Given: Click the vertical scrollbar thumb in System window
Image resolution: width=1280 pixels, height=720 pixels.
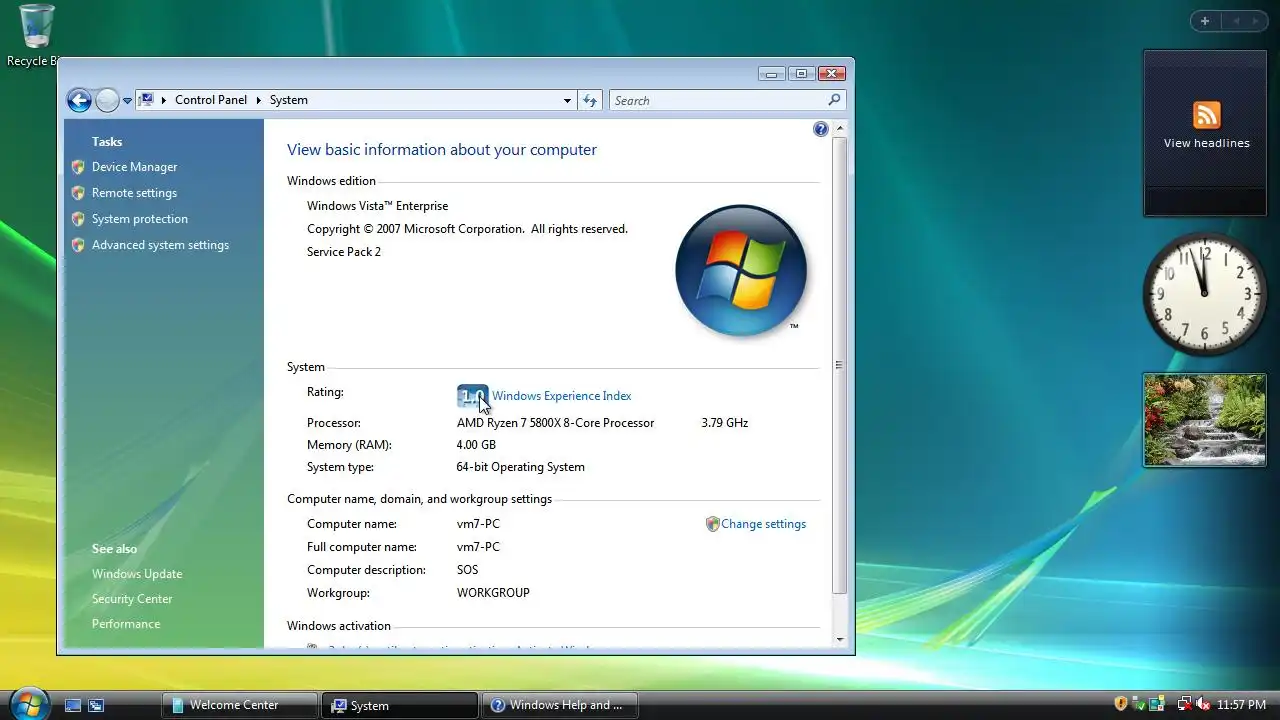Looking at the screenshot, I should tap(840, 365).
